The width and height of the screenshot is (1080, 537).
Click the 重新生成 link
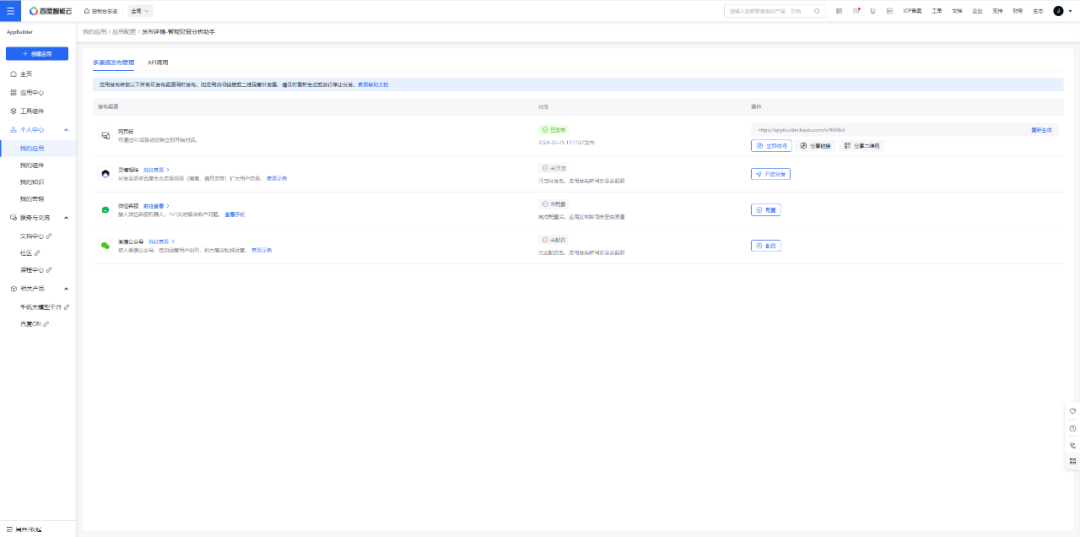tap(1041, 130)
